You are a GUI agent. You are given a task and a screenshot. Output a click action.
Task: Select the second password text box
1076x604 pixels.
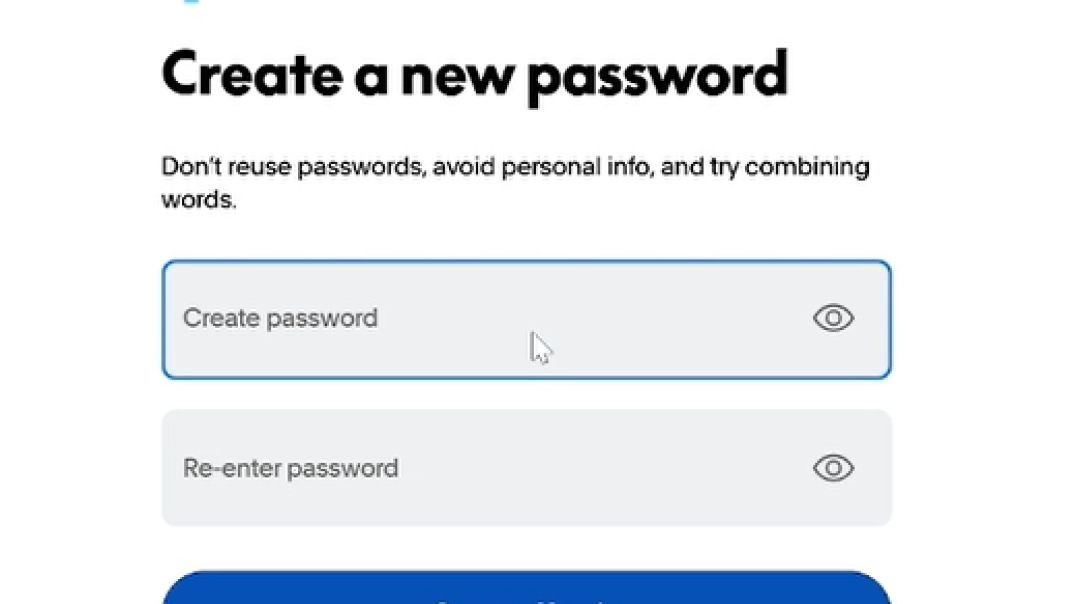(480, 468)
